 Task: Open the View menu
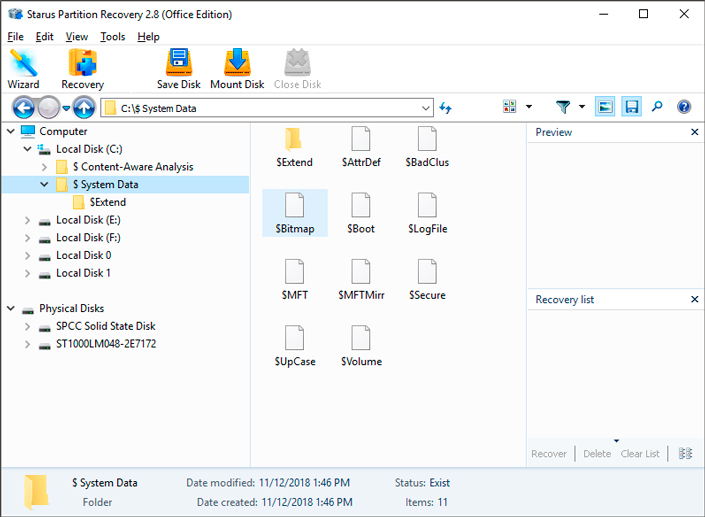pyautogui.click(x=77, y=36)
